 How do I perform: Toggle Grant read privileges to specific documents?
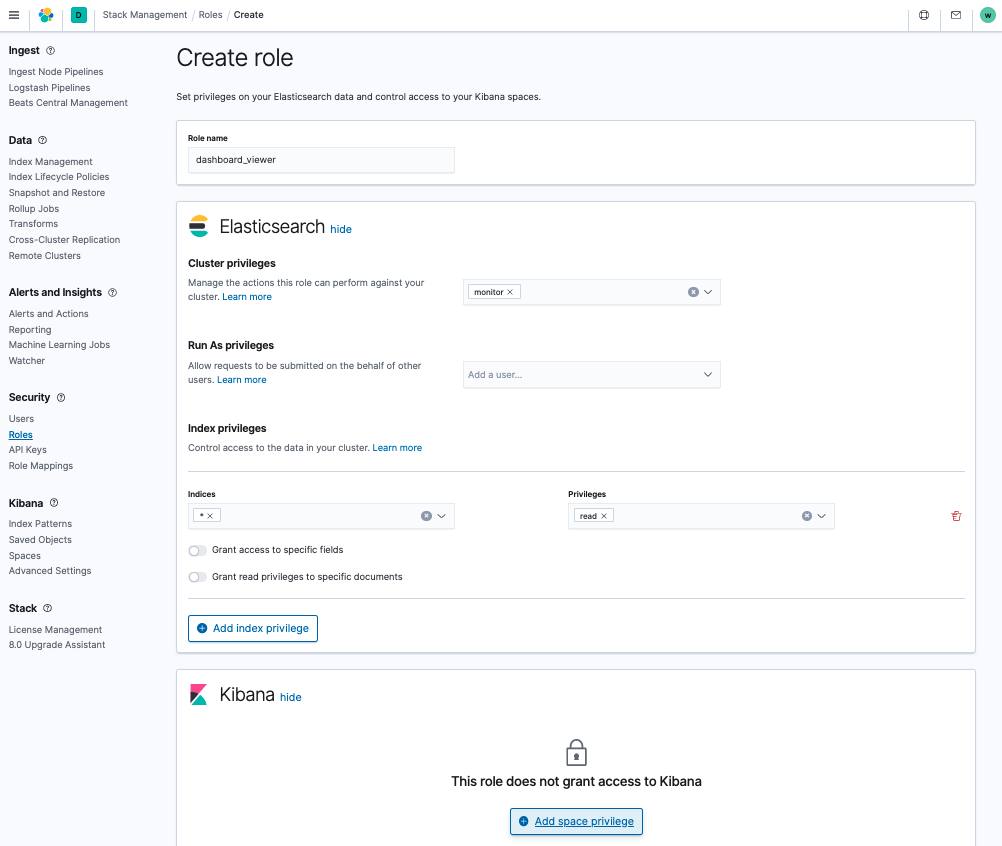tap(197, 577)
